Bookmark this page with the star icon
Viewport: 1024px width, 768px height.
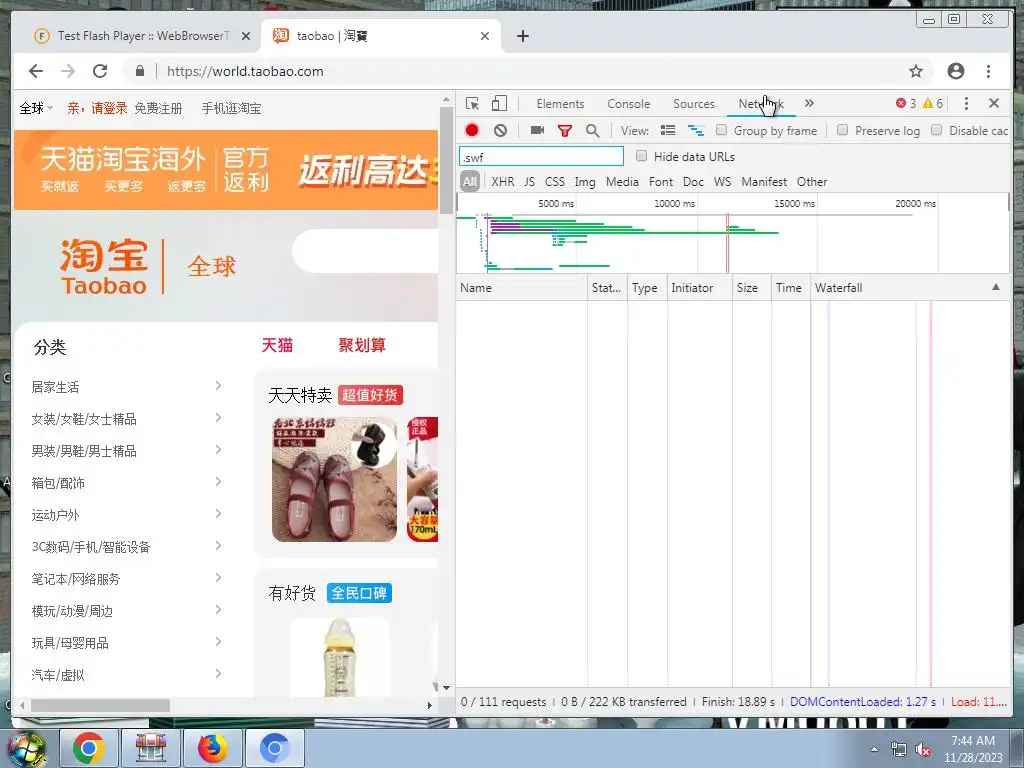[x=916, y=71]
